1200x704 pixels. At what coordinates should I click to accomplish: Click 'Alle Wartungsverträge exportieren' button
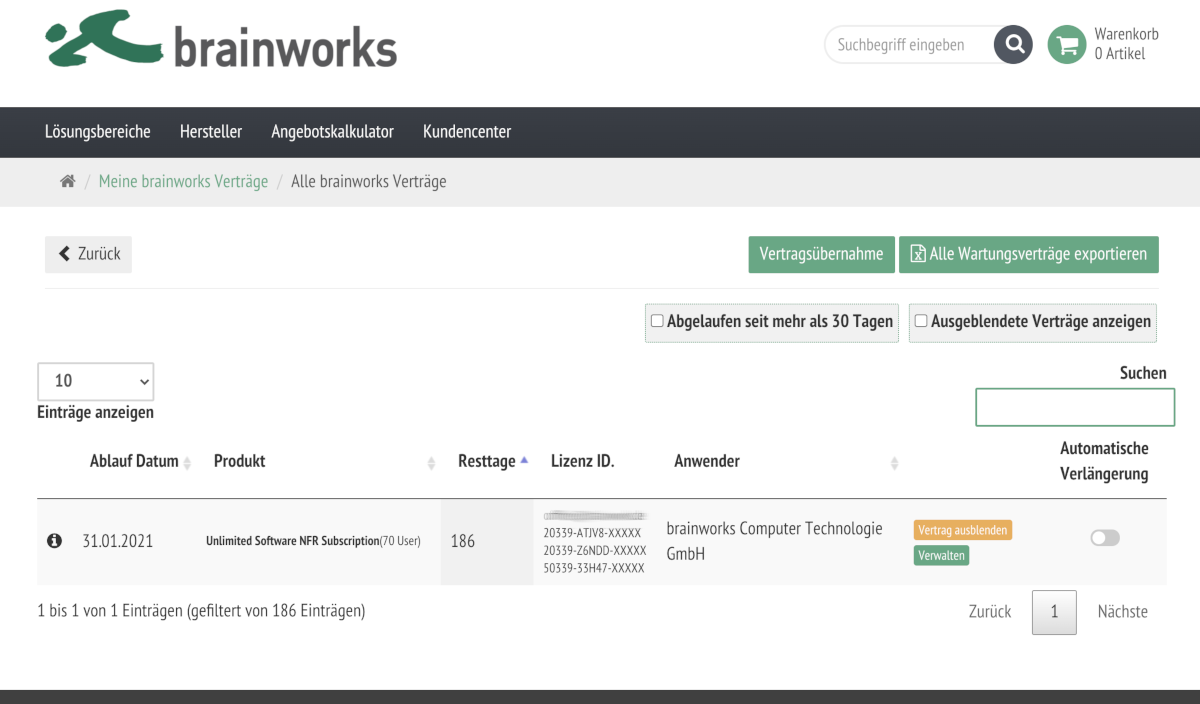coord(1029,254)
